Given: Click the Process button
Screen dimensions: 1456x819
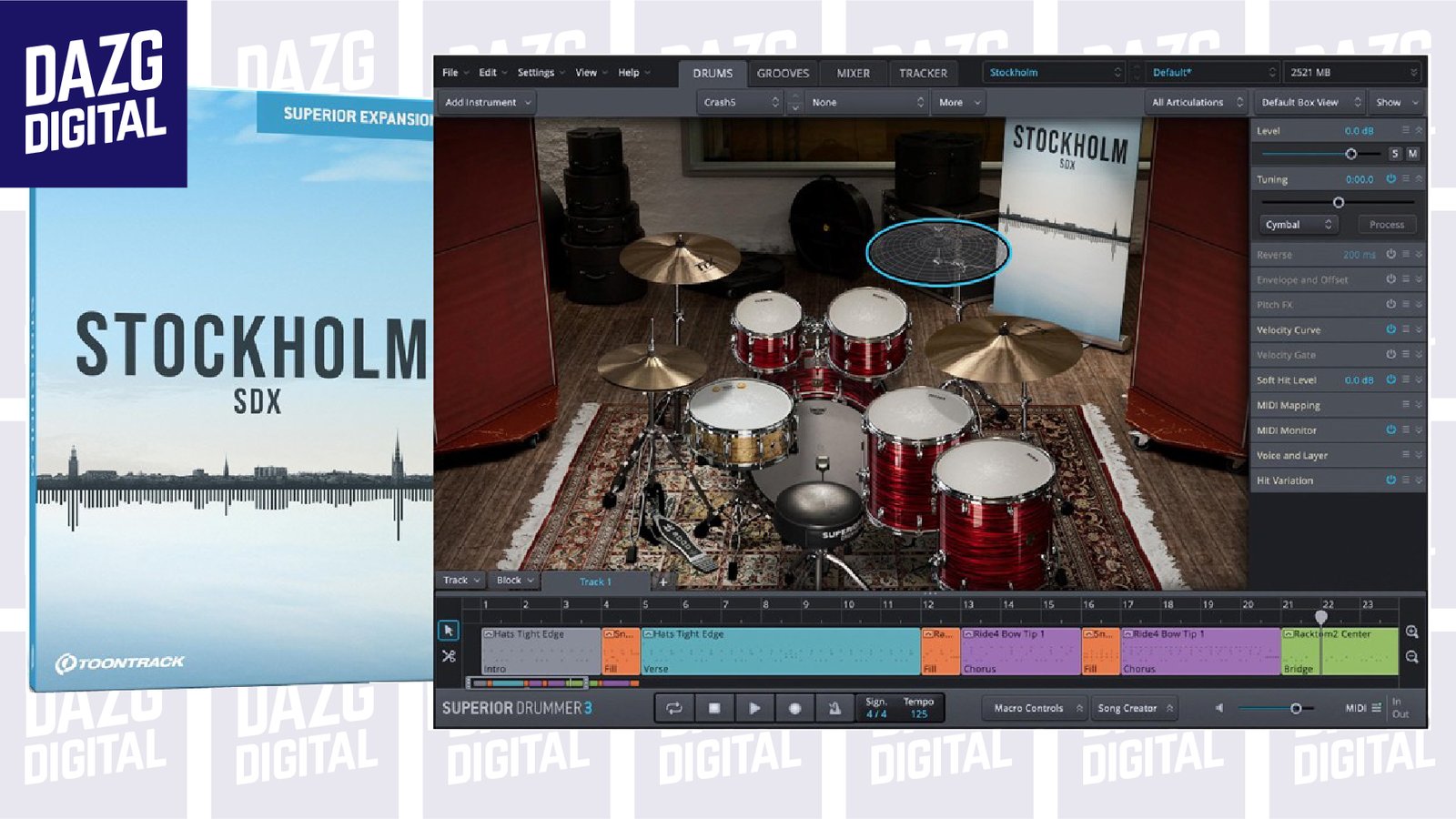Looking at the screenshot, I should click(1387, 224).
